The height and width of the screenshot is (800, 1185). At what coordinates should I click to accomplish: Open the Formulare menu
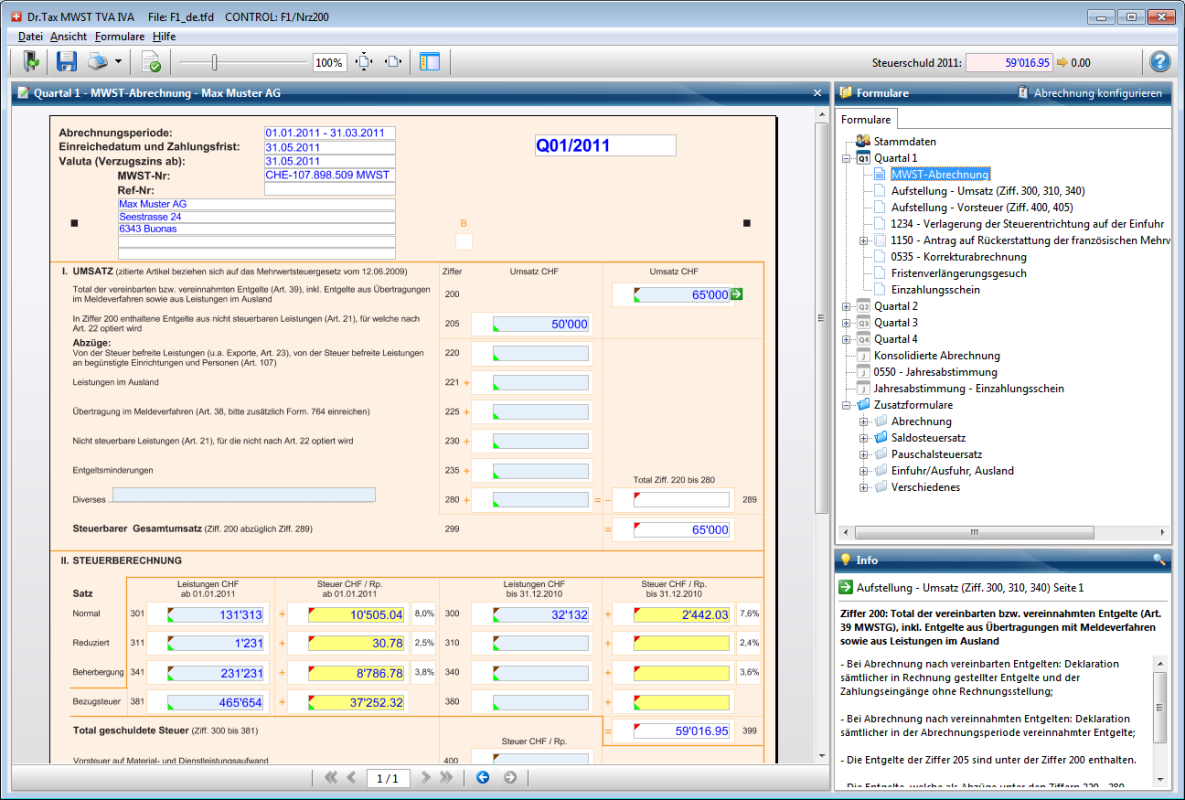[x=119, y=36]
